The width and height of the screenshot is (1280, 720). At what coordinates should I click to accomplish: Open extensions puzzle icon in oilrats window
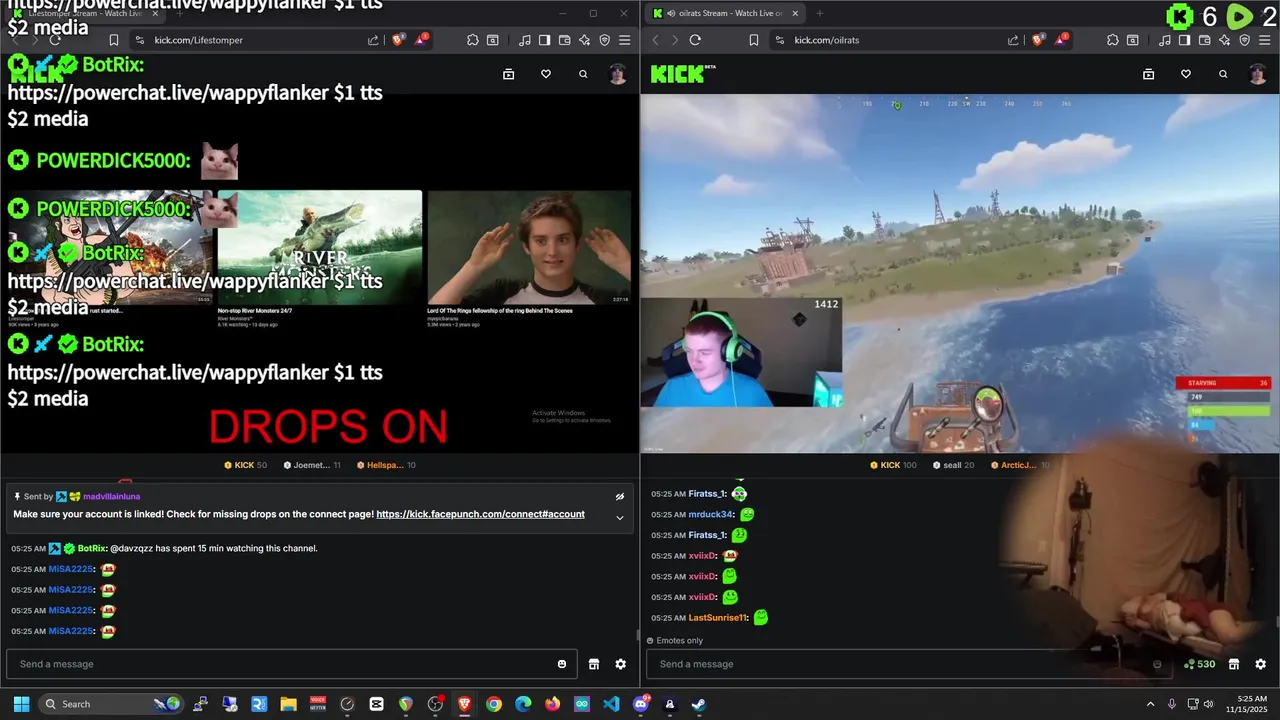(x=1113, y=40)
